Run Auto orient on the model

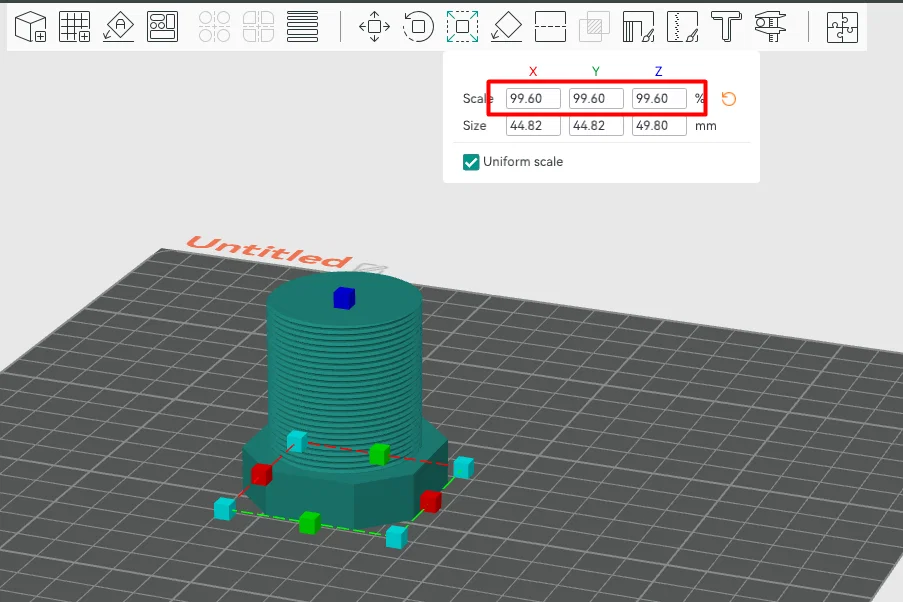[119, 26]
